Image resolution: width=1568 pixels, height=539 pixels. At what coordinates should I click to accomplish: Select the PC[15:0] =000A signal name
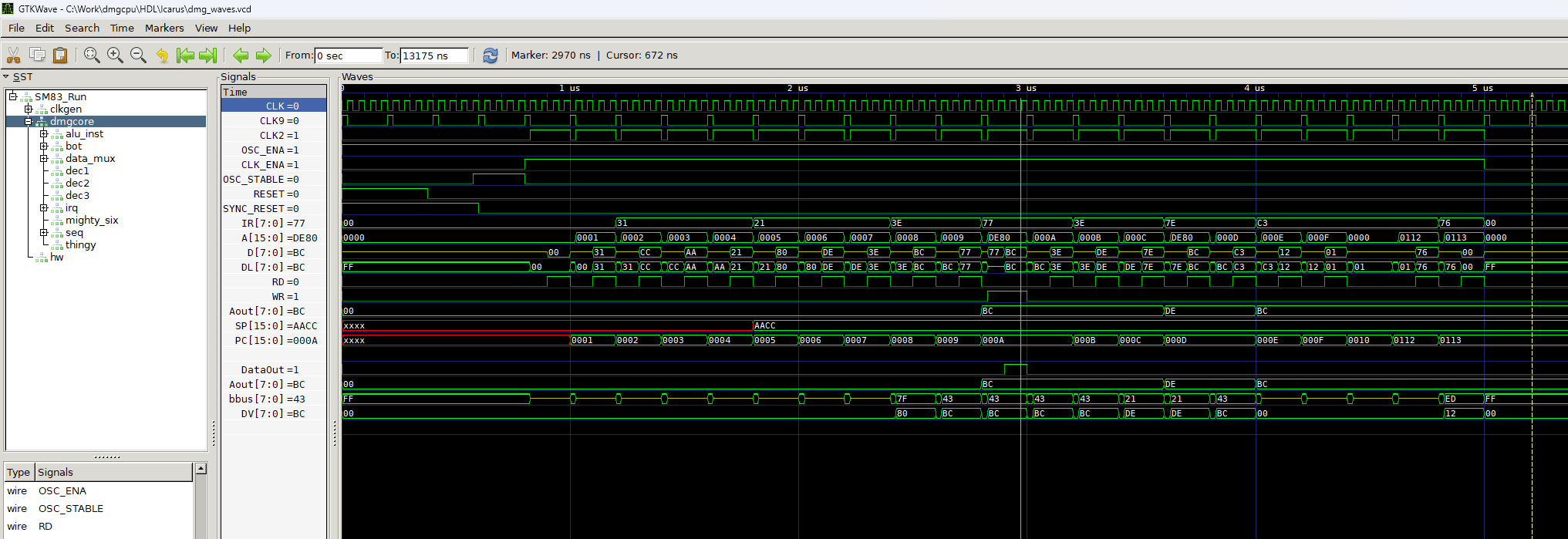(276, 340)
